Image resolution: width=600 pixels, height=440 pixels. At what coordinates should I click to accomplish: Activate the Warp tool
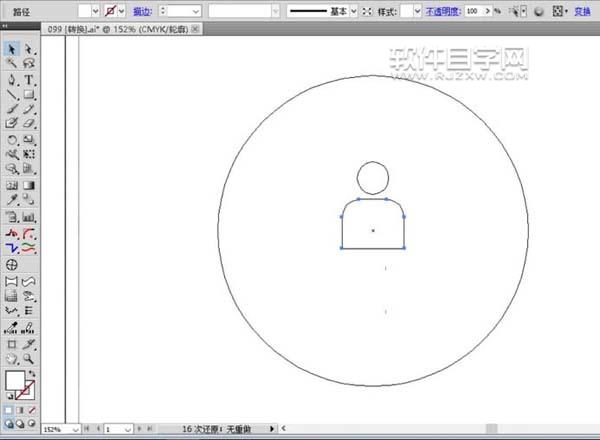[x=11, y=154]
